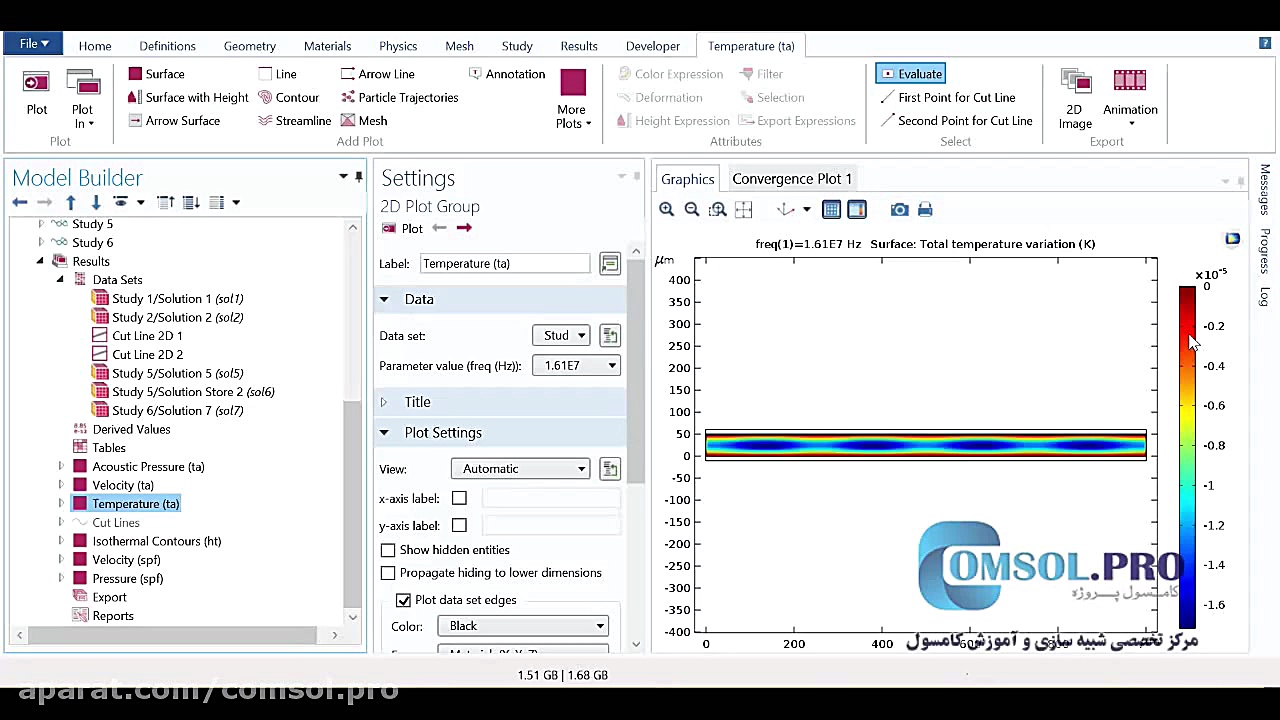Move node down in Model Builder
The width and height of the screenshot is (1280, 720).
coord(96,202)
